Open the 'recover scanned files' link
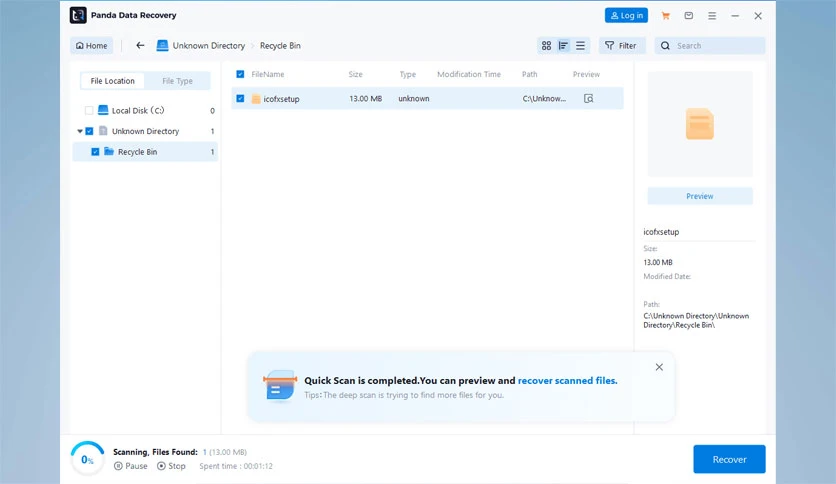Viewport: 836px width, 484px height. [x=567, y=381]
